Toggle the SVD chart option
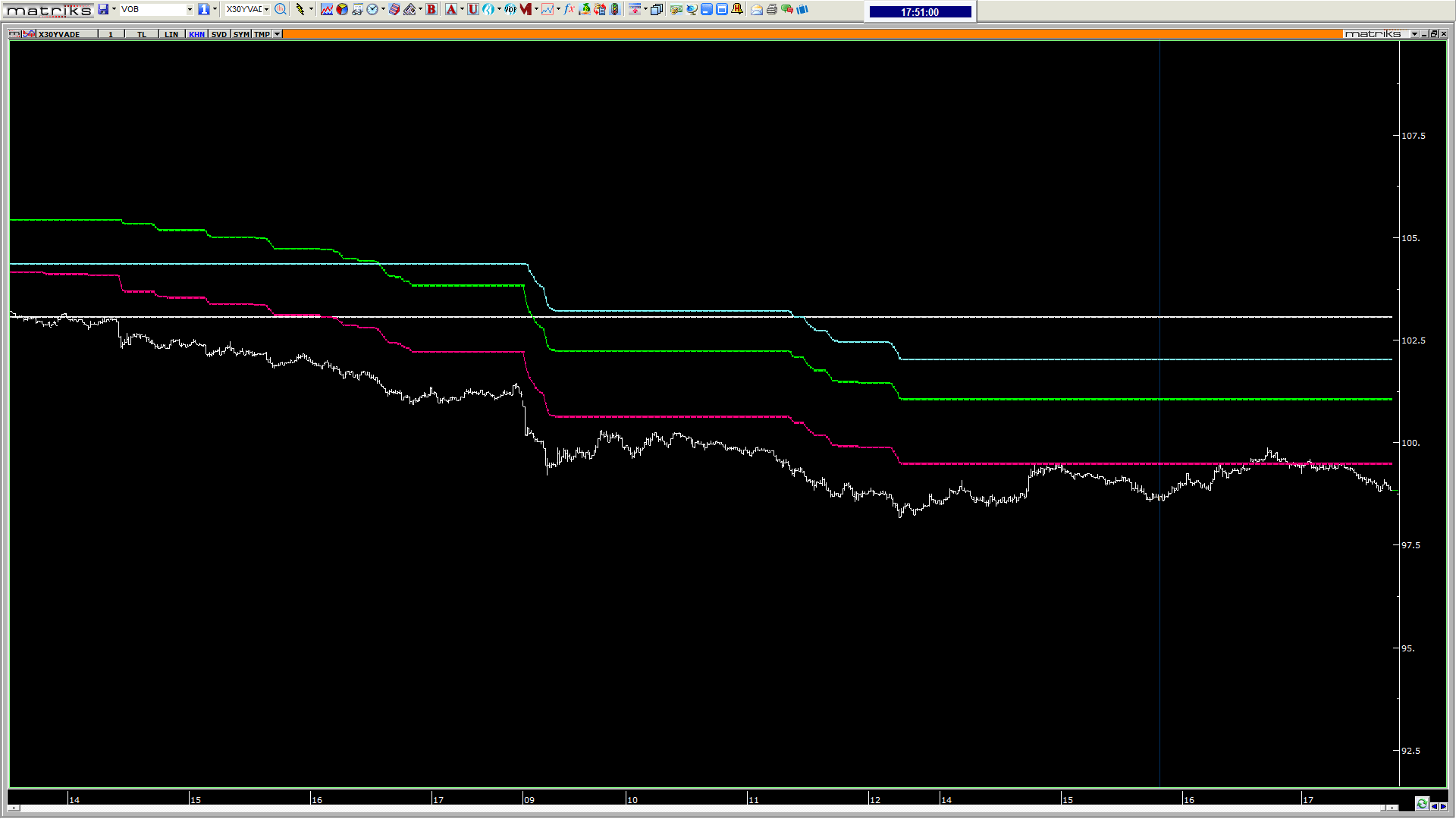The height and width of the screenshot is (819, 1456). pyautogui.click(x=219, y=34)
